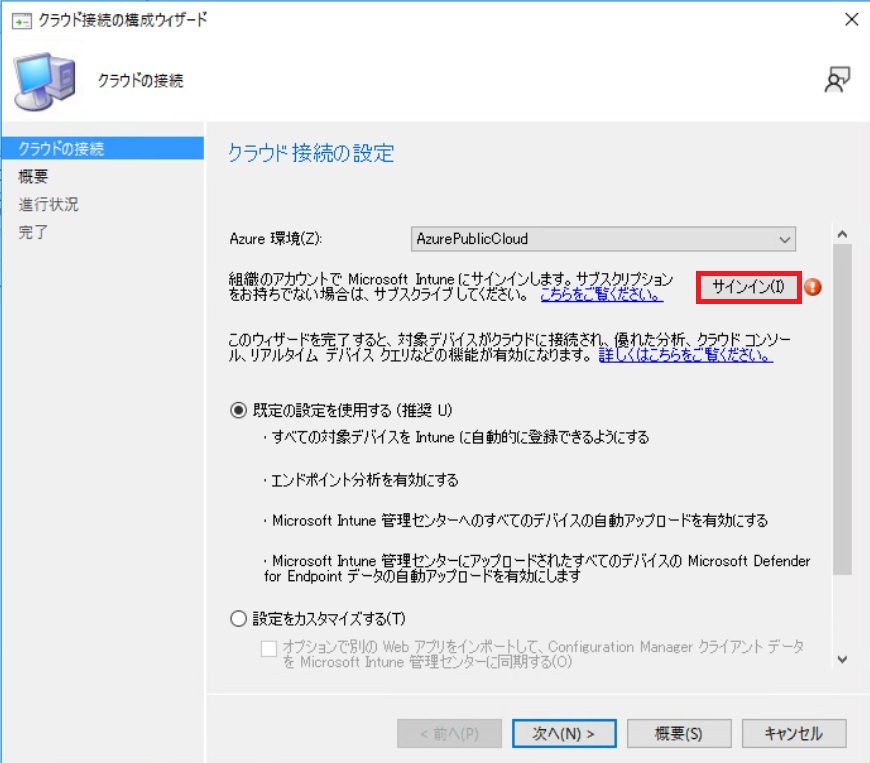This screenshot has width=870, height=763.
Task: Click scrollbar down arrow
Action: [841, 659]
